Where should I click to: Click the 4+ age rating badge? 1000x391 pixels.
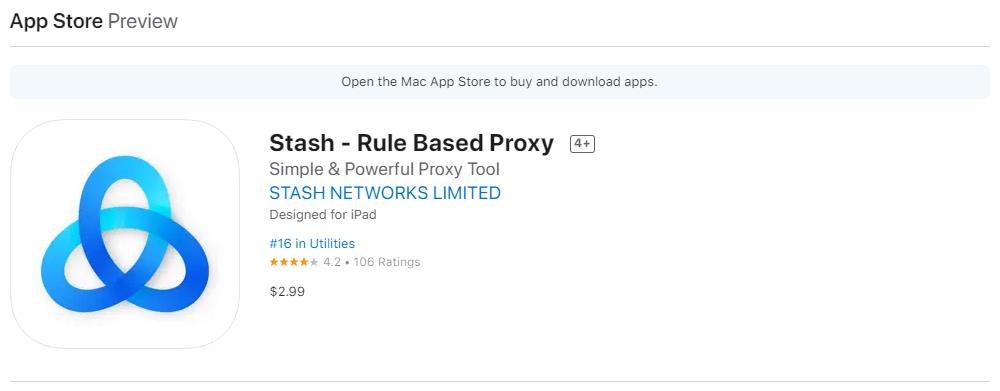[582, 144]
